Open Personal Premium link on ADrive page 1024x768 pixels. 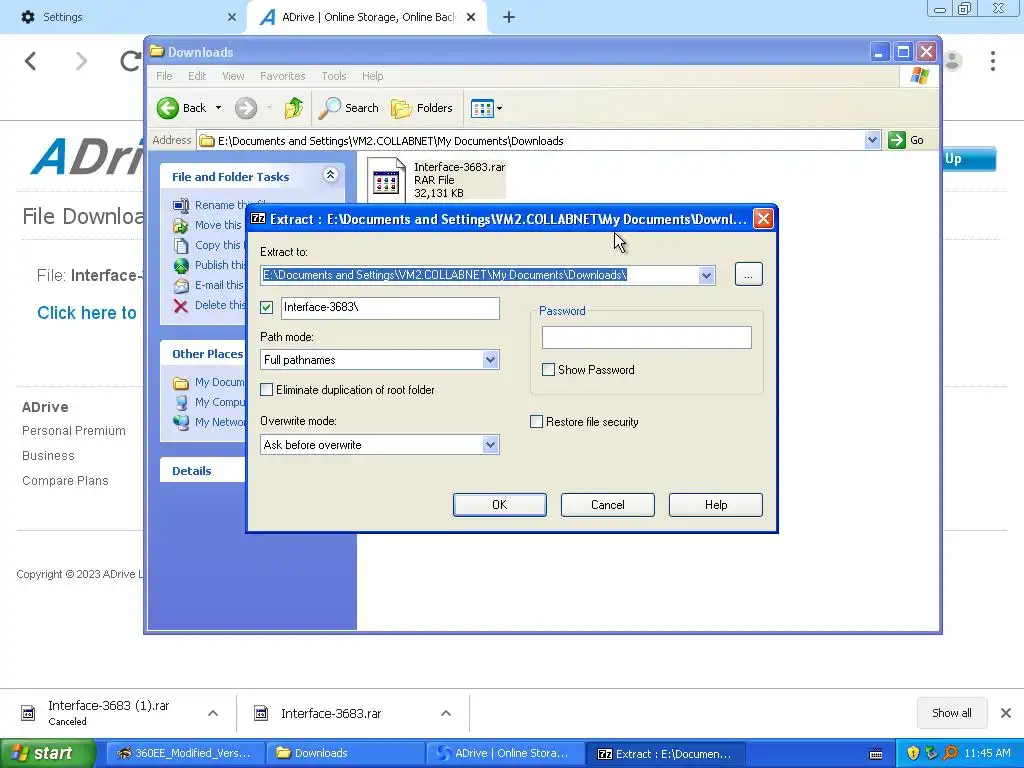[74, 430]
